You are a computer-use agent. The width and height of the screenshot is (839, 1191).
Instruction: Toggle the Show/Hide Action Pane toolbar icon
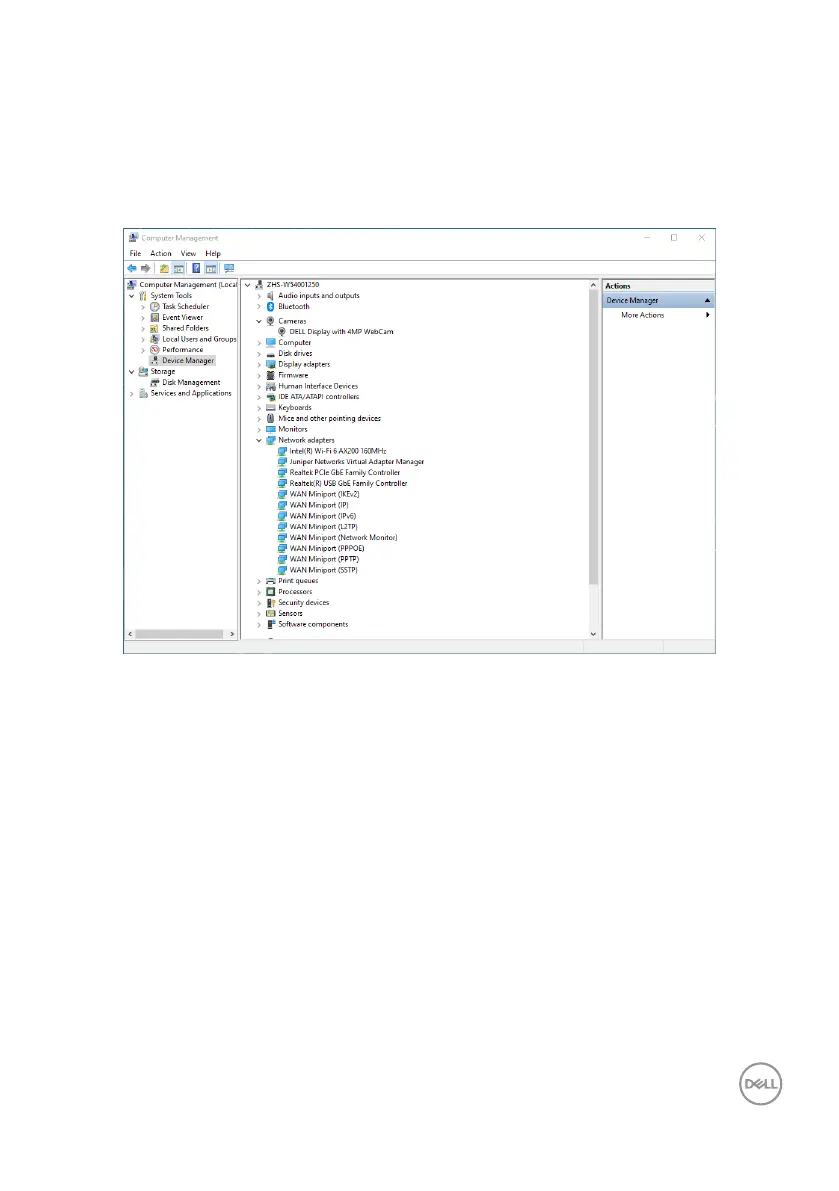pyautogui.click(x=211, y=268)
